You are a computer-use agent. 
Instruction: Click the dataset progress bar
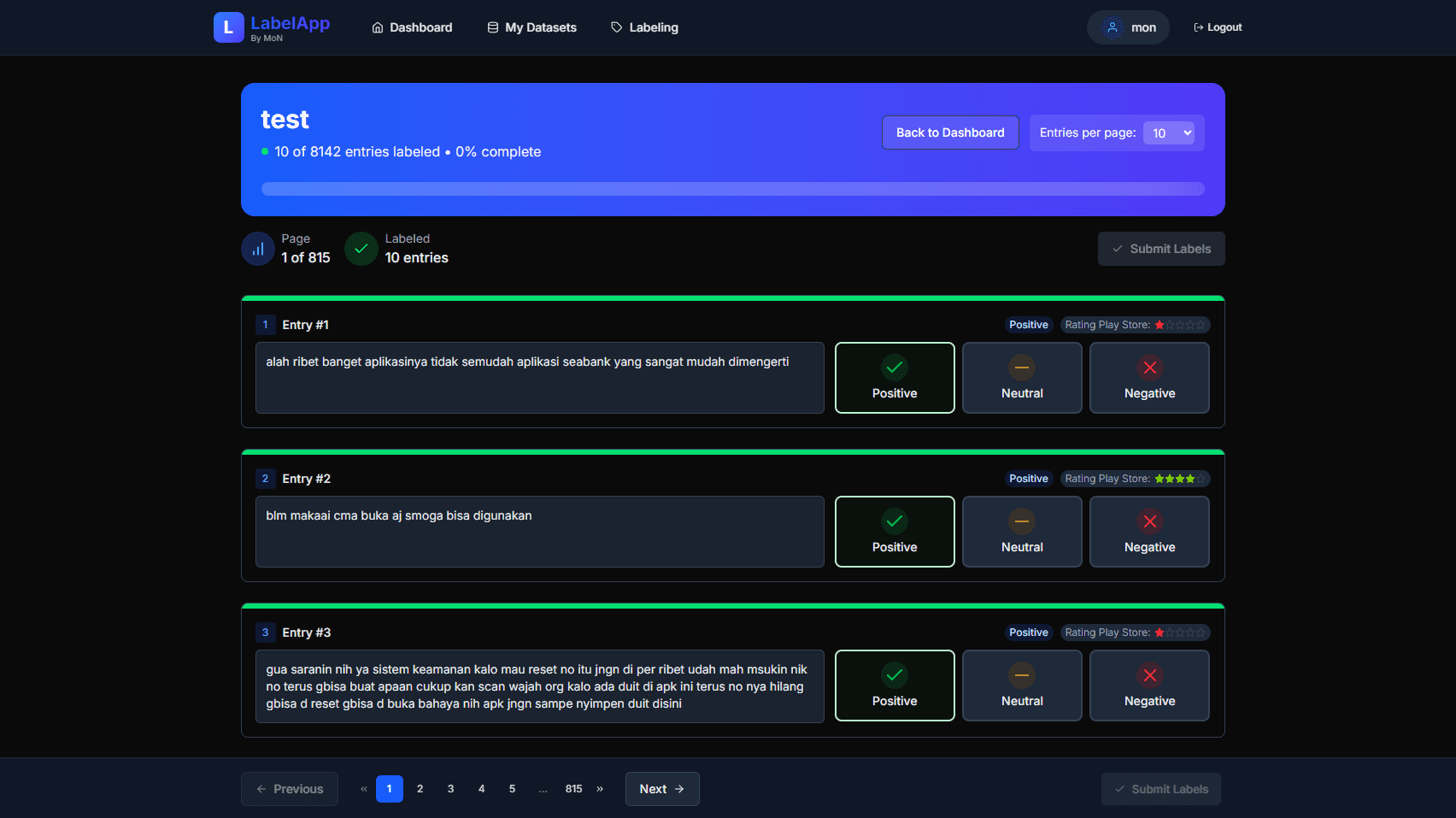click(733, 188)
